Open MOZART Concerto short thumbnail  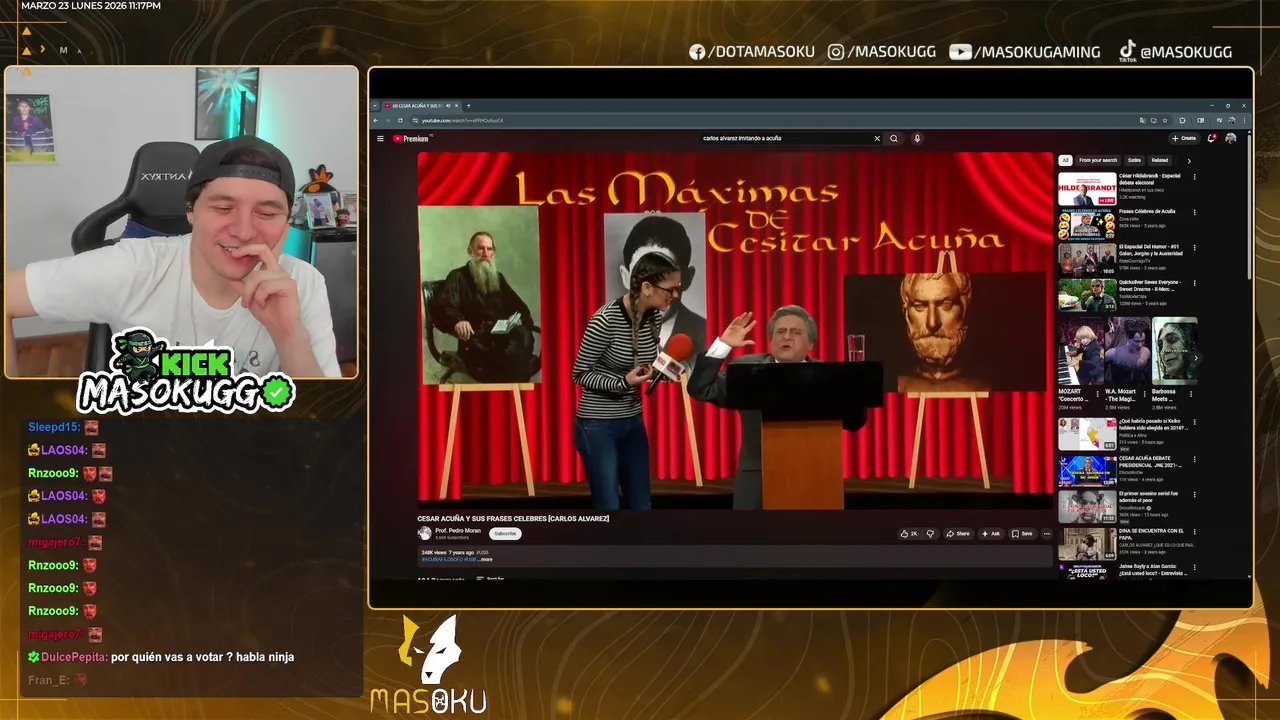(x=1080, y=351)
